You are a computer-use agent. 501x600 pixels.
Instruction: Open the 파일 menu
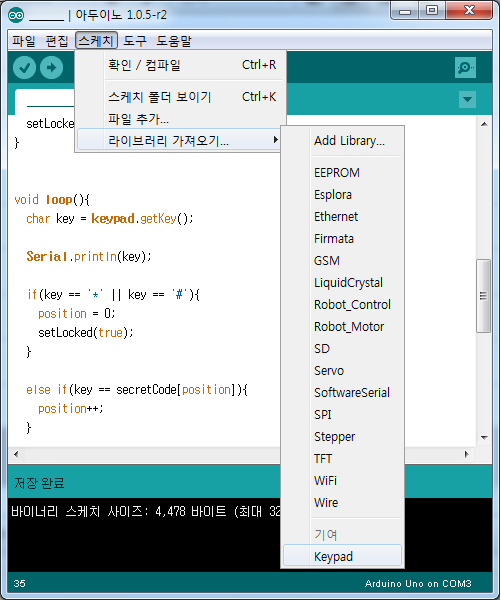[24, 41]
